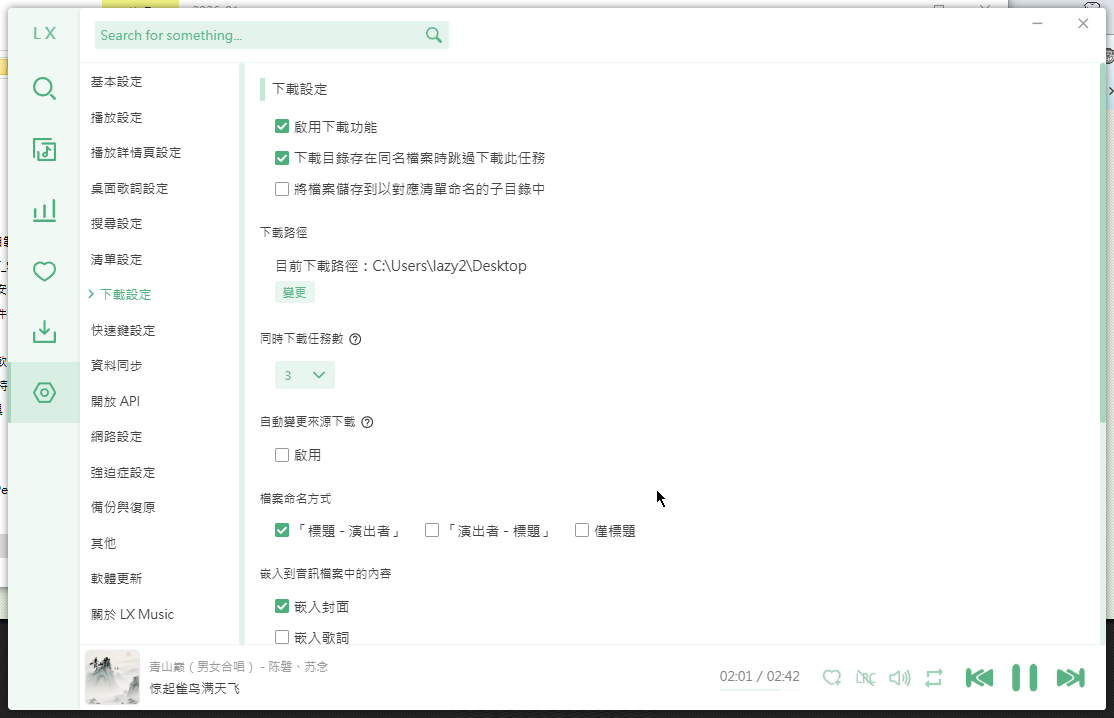Click the settings page vertical scrollbar

(1103, 241)
